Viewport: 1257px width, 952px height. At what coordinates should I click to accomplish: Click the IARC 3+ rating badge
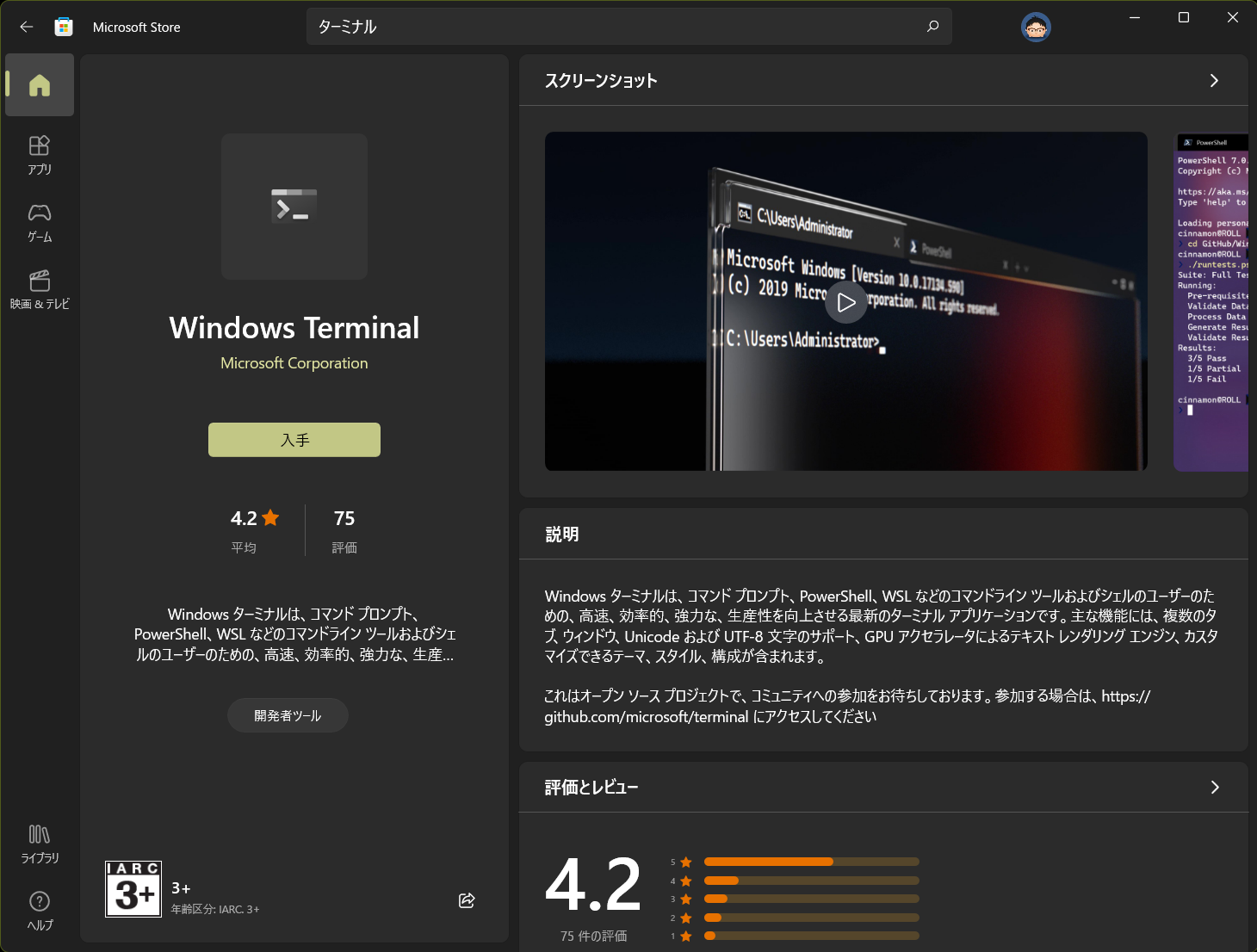click(133, 889)
